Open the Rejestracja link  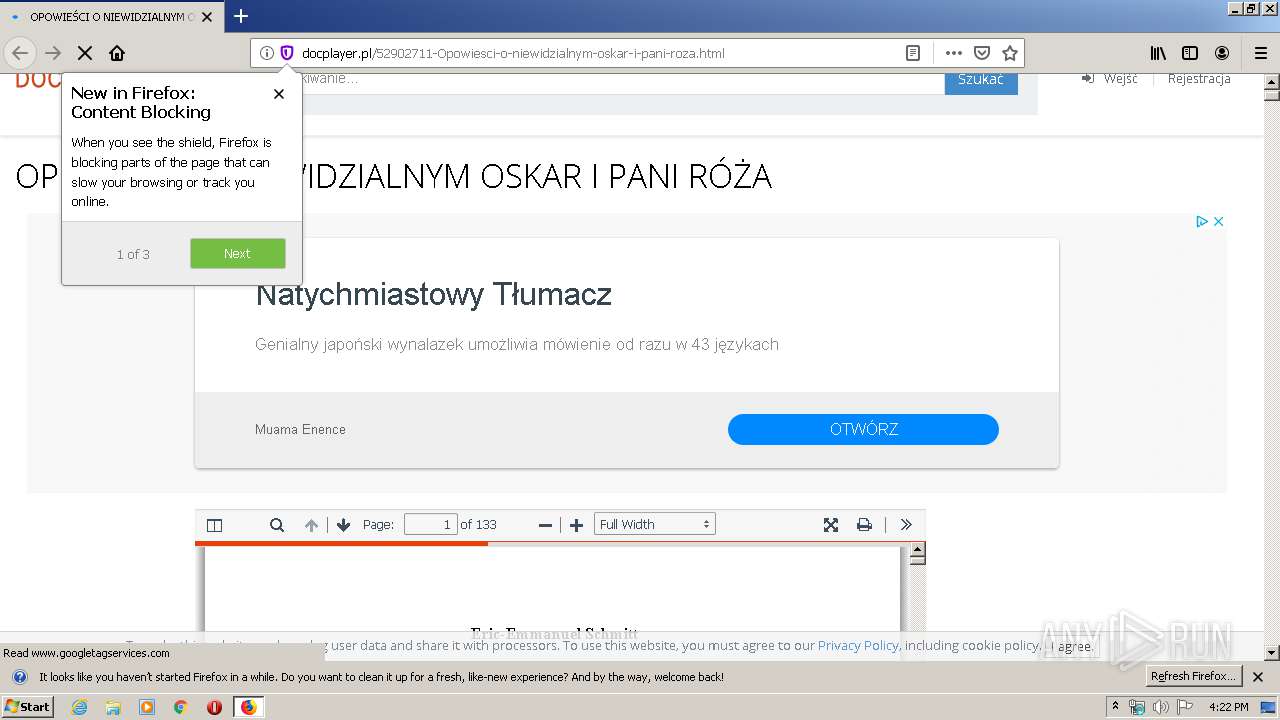coord(1199,79)
